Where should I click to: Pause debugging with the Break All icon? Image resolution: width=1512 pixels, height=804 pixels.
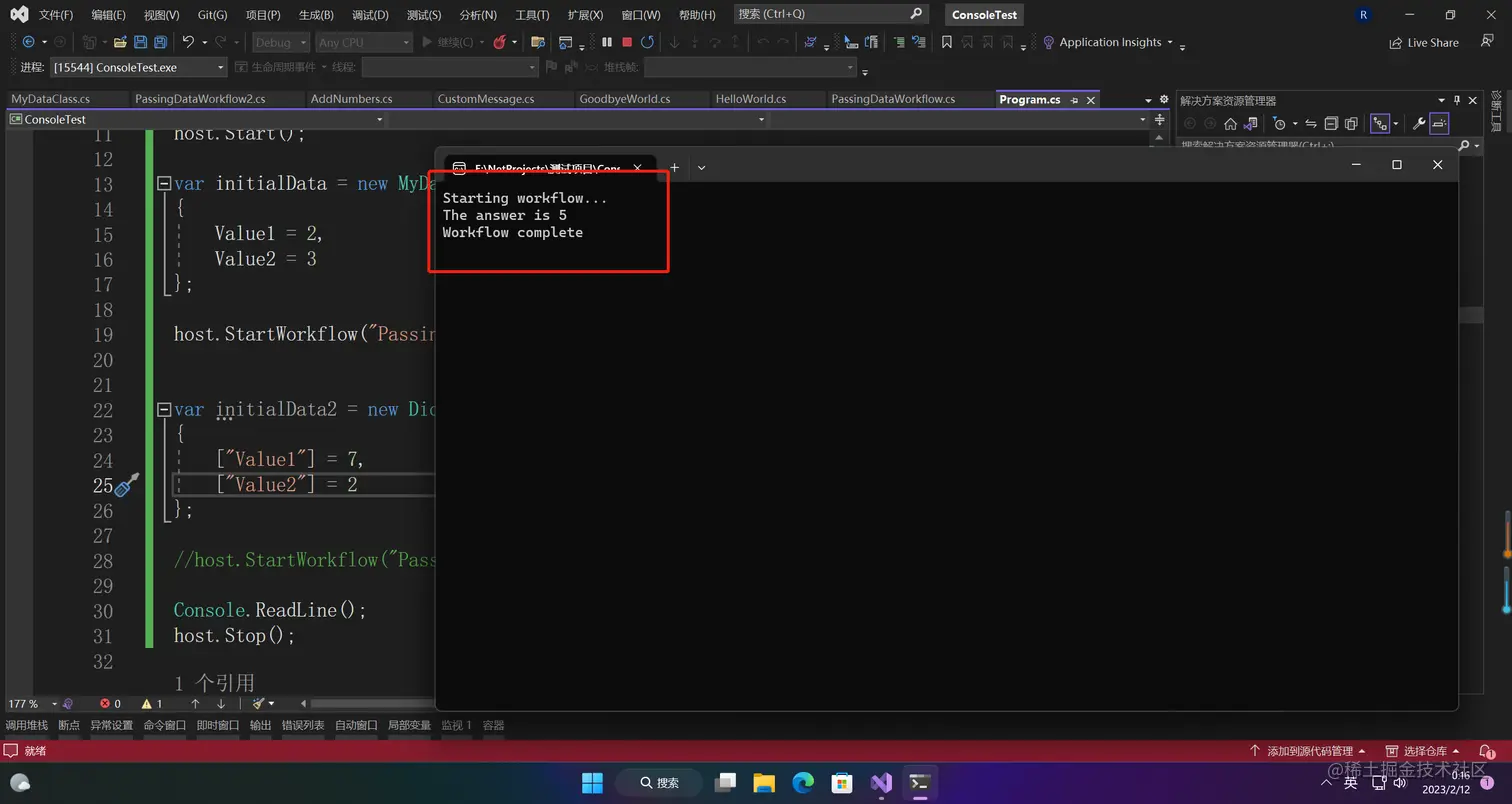coord(607,42)
